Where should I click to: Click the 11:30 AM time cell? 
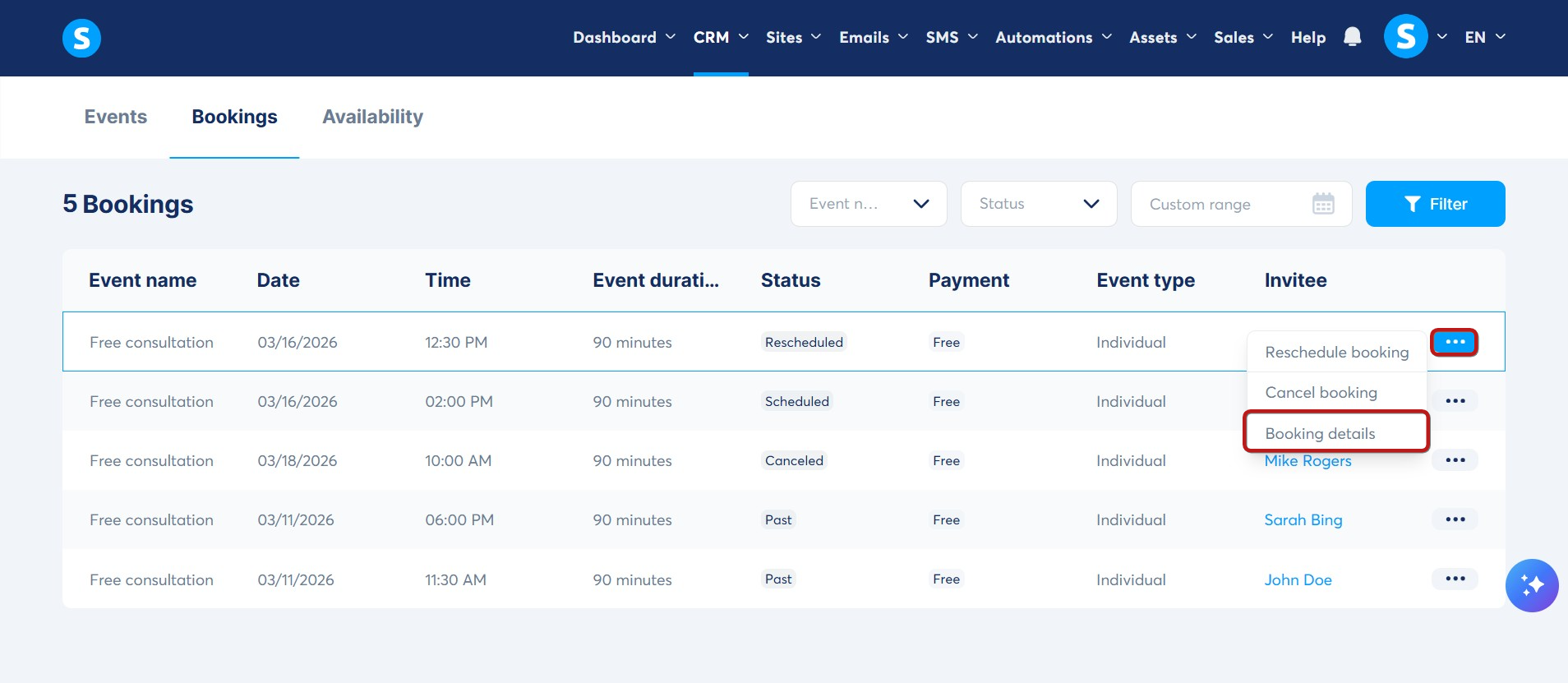(455, 579)
